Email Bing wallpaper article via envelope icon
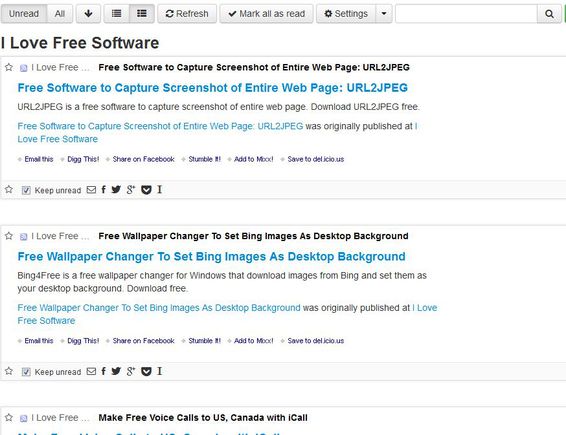The height and width of the screenshot is (435, 566). click(91, 371)
